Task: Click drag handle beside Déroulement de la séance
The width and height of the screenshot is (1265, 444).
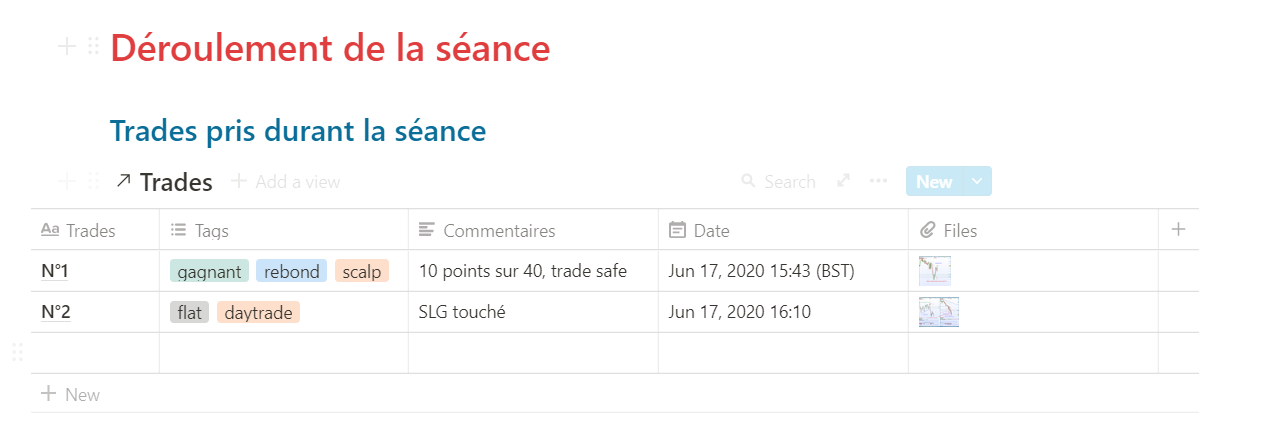Action: pyautogui.click(x=93, y=46)
